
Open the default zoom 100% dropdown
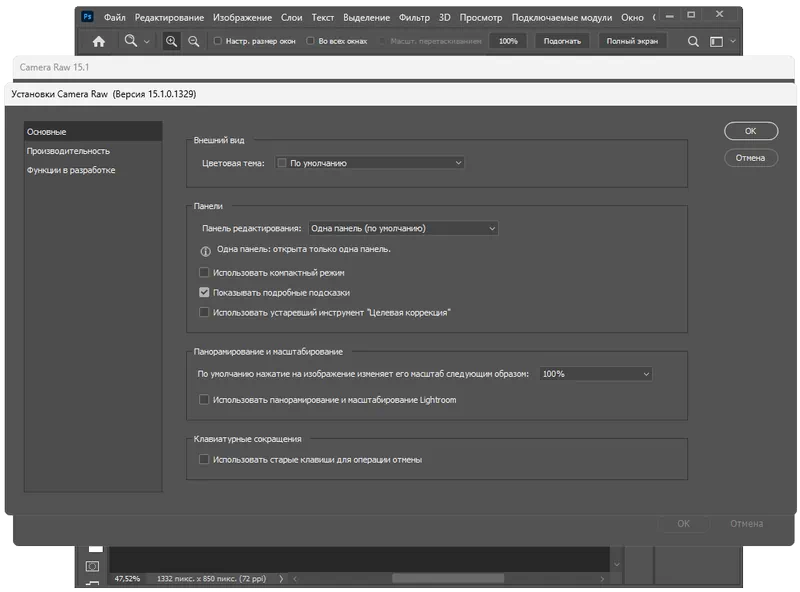pos(595,374)
